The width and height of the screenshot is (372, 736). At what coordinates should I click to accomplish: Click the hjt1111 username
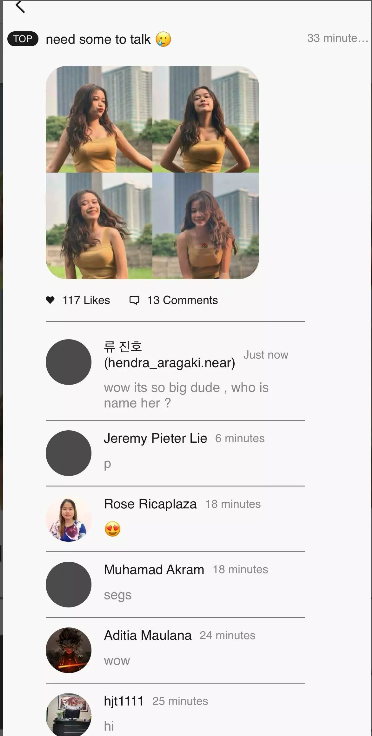(124, 701)
